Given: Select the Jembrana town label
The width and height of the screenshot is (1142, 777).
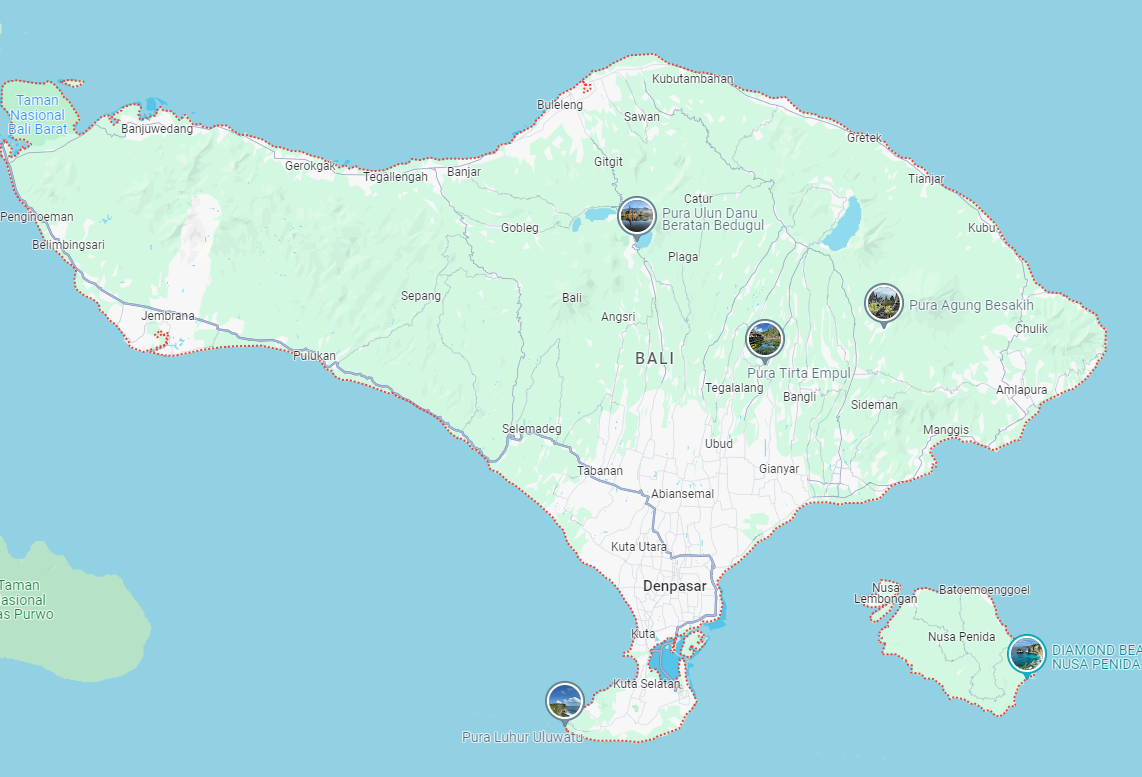Looking at the screenshot, I should tap(168, 315).
